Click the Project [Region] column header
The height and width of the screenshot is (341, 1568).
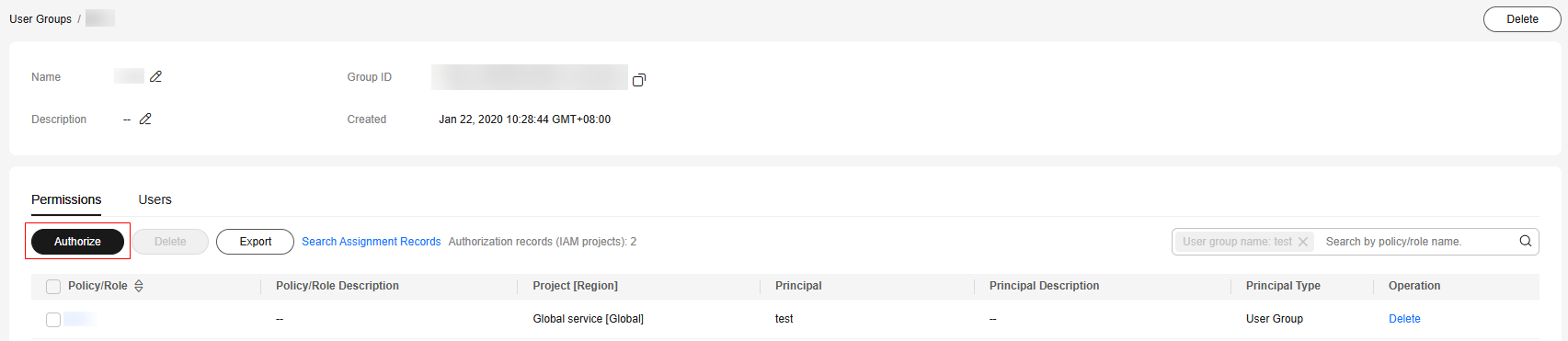[x=575, y=286]
